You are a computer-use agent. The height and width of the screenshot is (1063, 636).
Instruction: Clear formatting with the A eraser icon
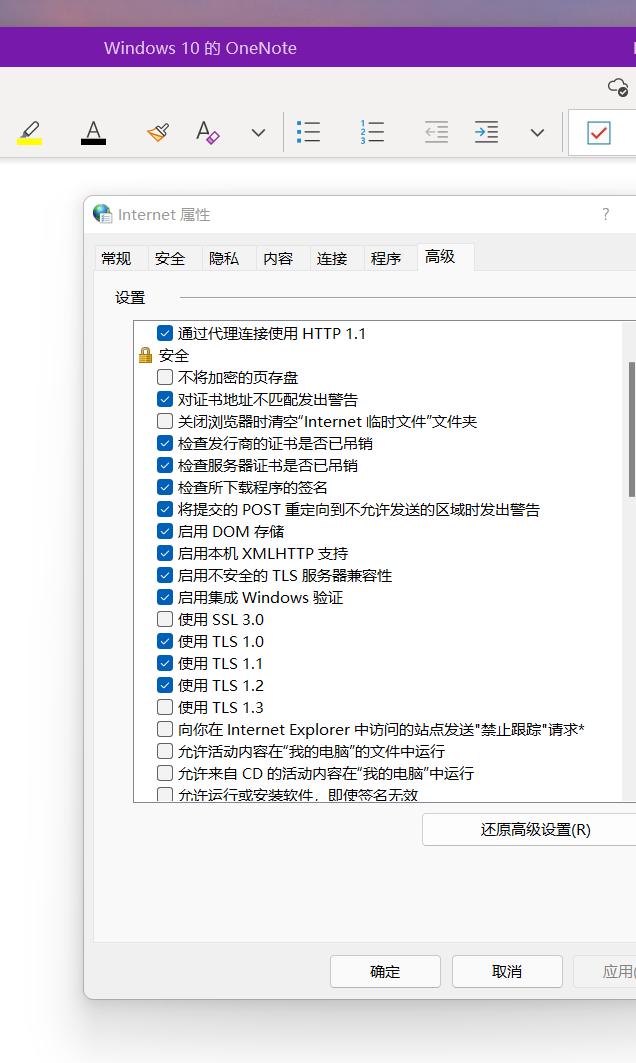click(x=207, y=132)
